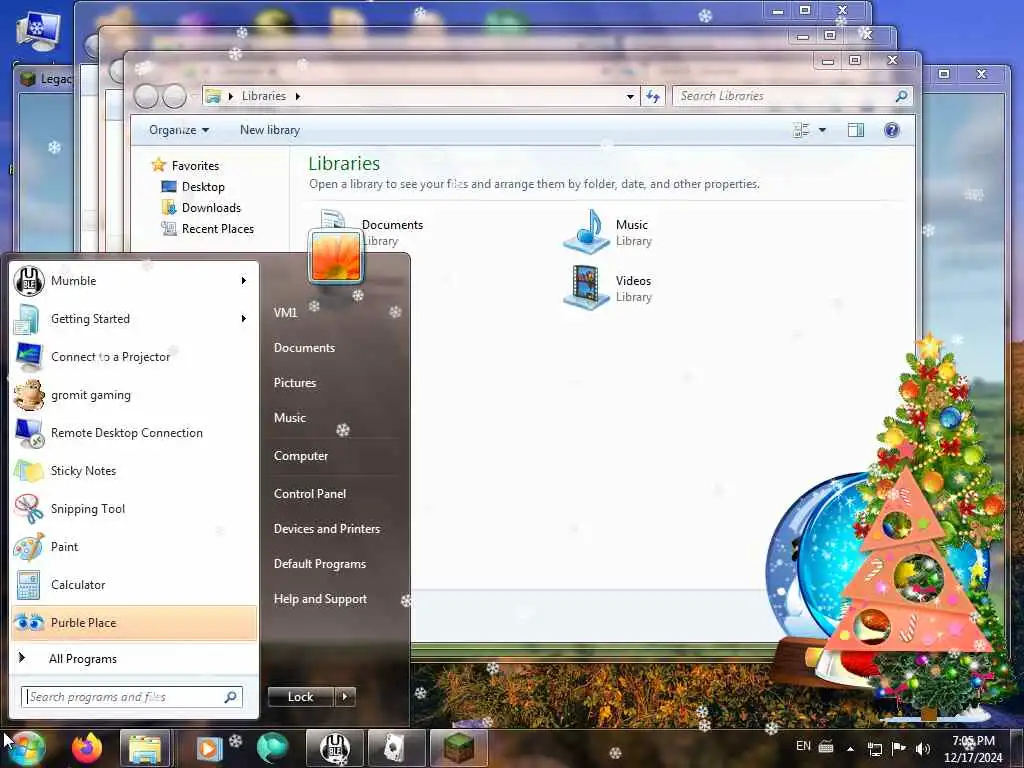The height and width of the screenshot is (768, 1024).
Task: Open Control Panel
Action: click(310, 494)
